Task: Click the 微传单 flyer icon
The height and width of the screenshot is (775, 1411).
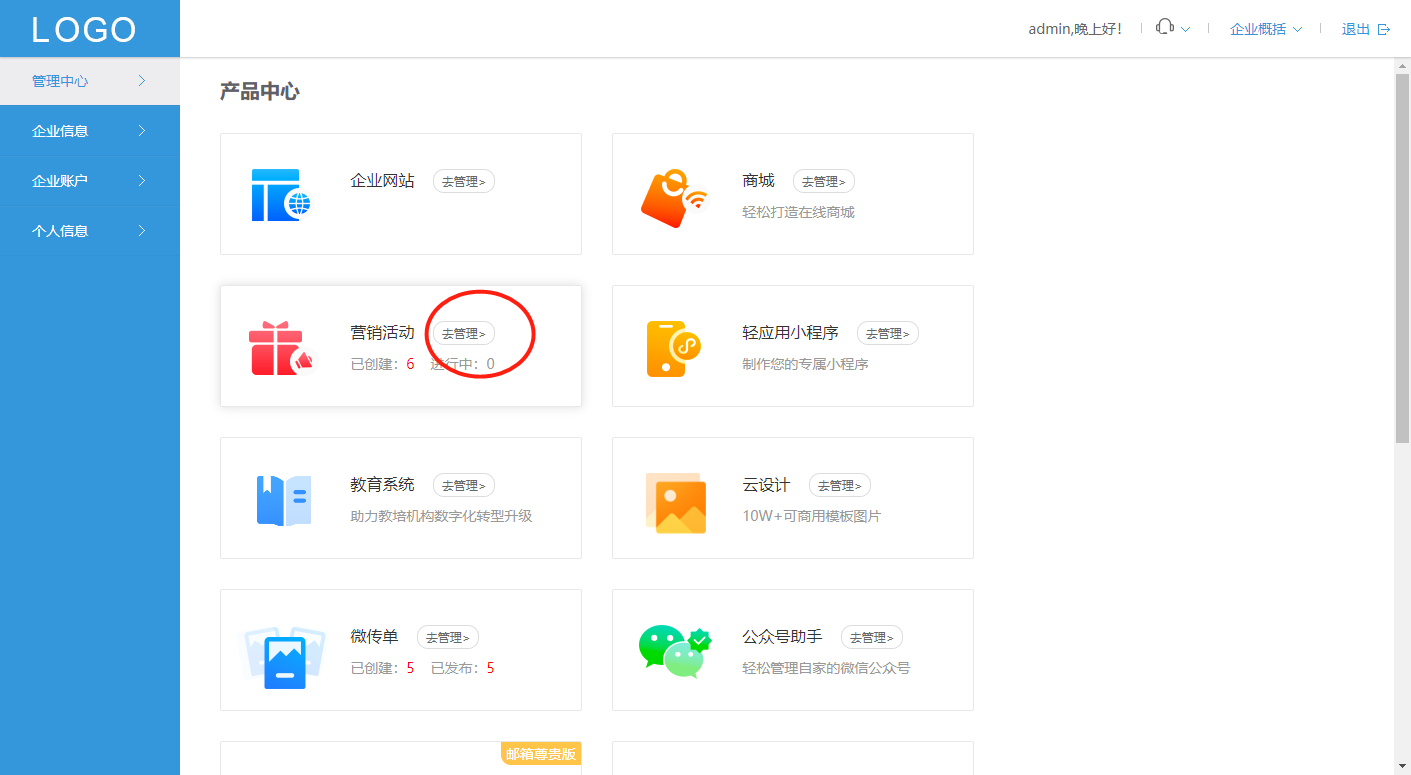Action: [x=285, y=657]
